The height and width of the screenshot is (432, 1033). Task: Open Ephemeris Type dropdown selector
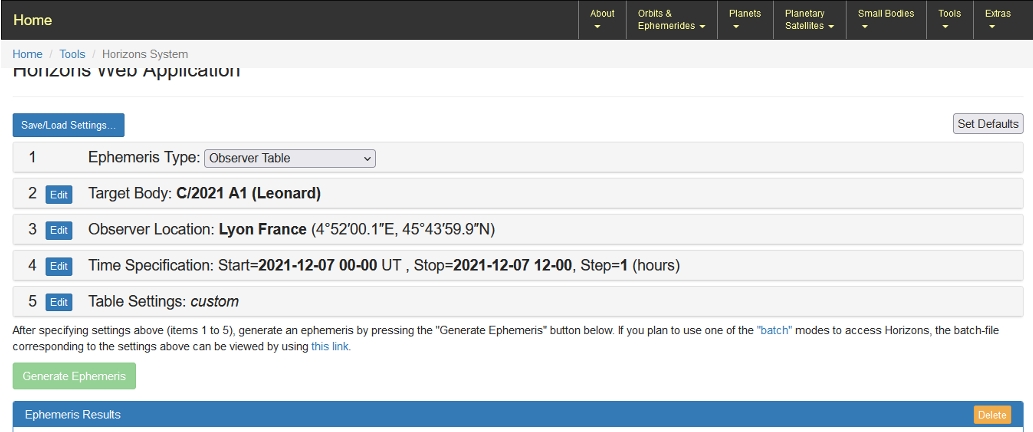click(x=290, y=158)
